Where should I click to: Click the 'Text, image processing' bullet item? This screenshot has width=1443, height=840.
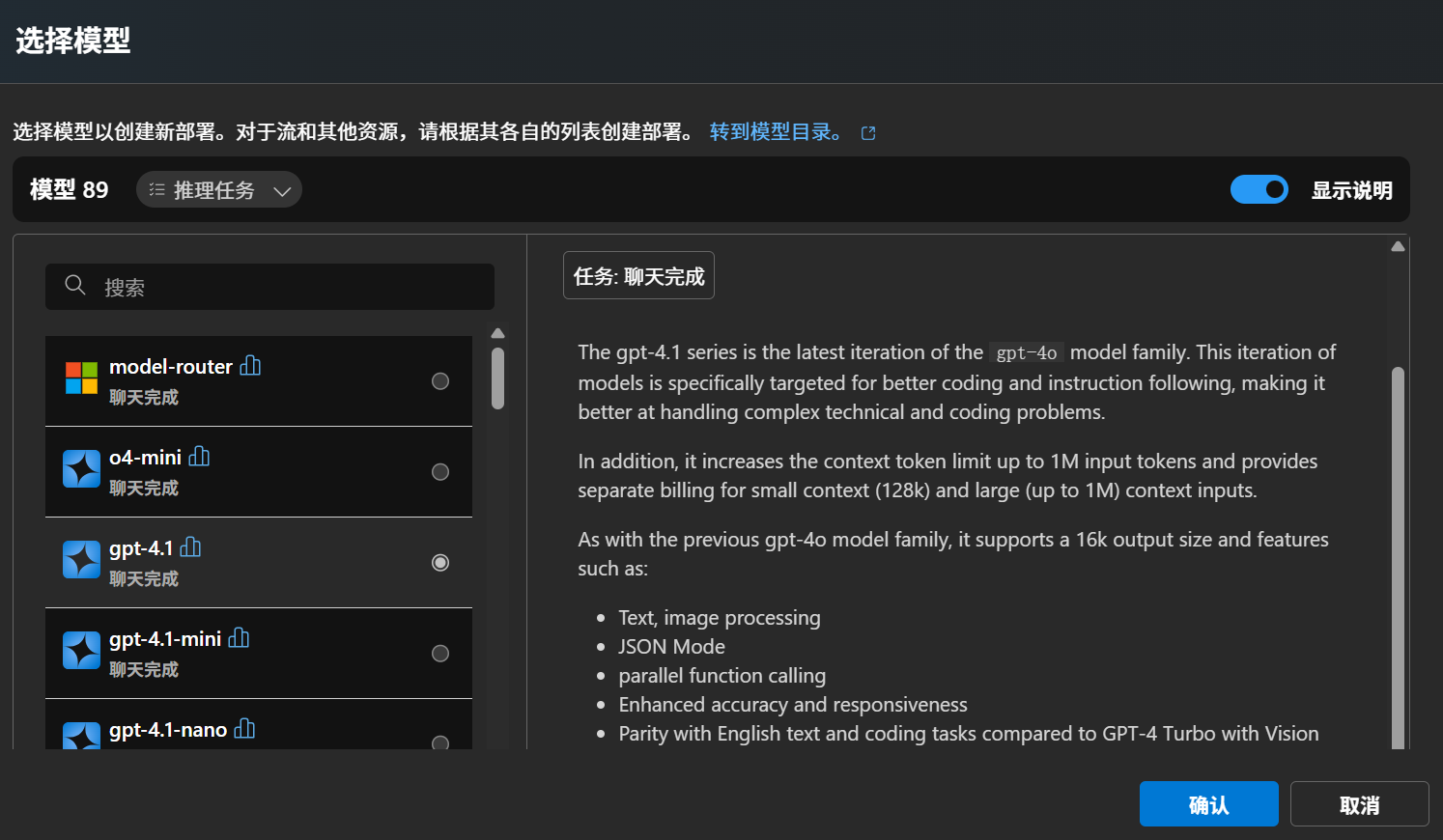720,618
